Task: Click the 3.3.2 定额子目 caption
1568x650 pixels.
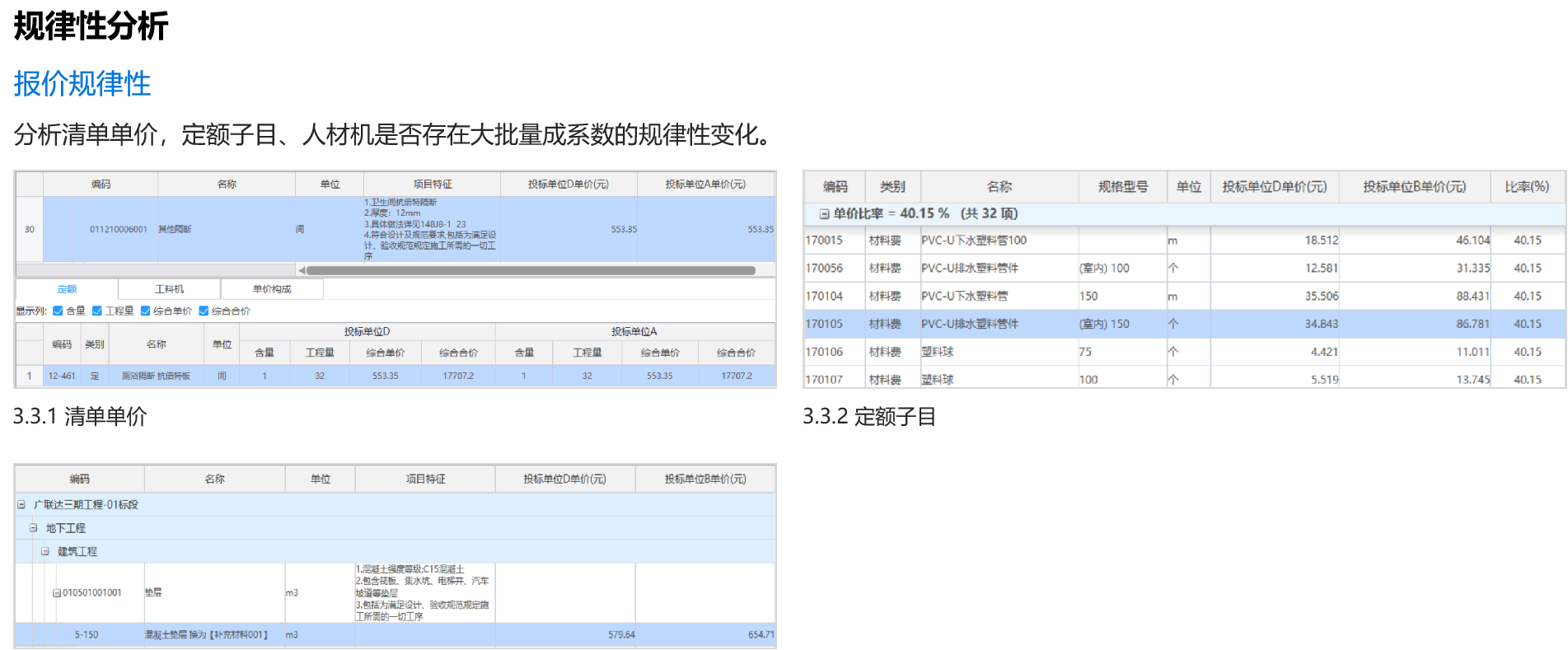Action: pyautogui.click(x=869, y=417)
